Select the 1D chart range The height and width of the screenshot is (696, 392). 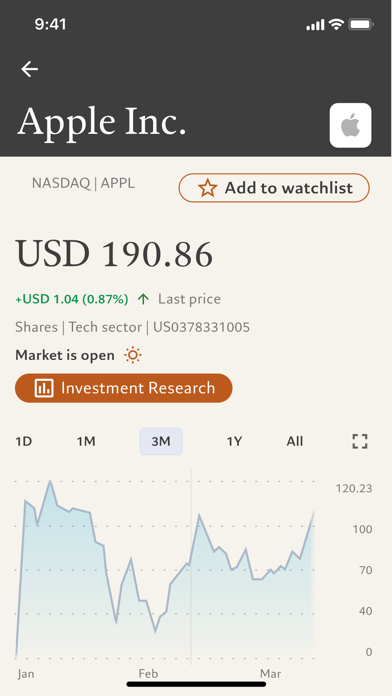[x=24, y=441]
